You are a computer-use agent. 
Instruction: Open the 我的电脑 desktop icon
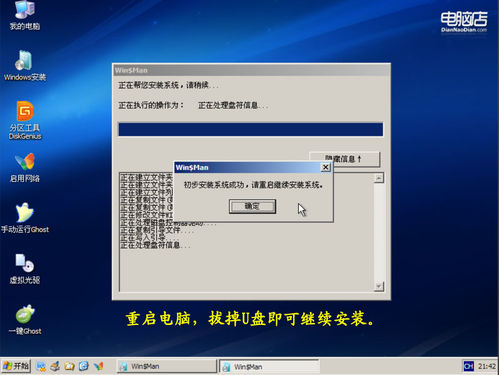click(25, 15)
